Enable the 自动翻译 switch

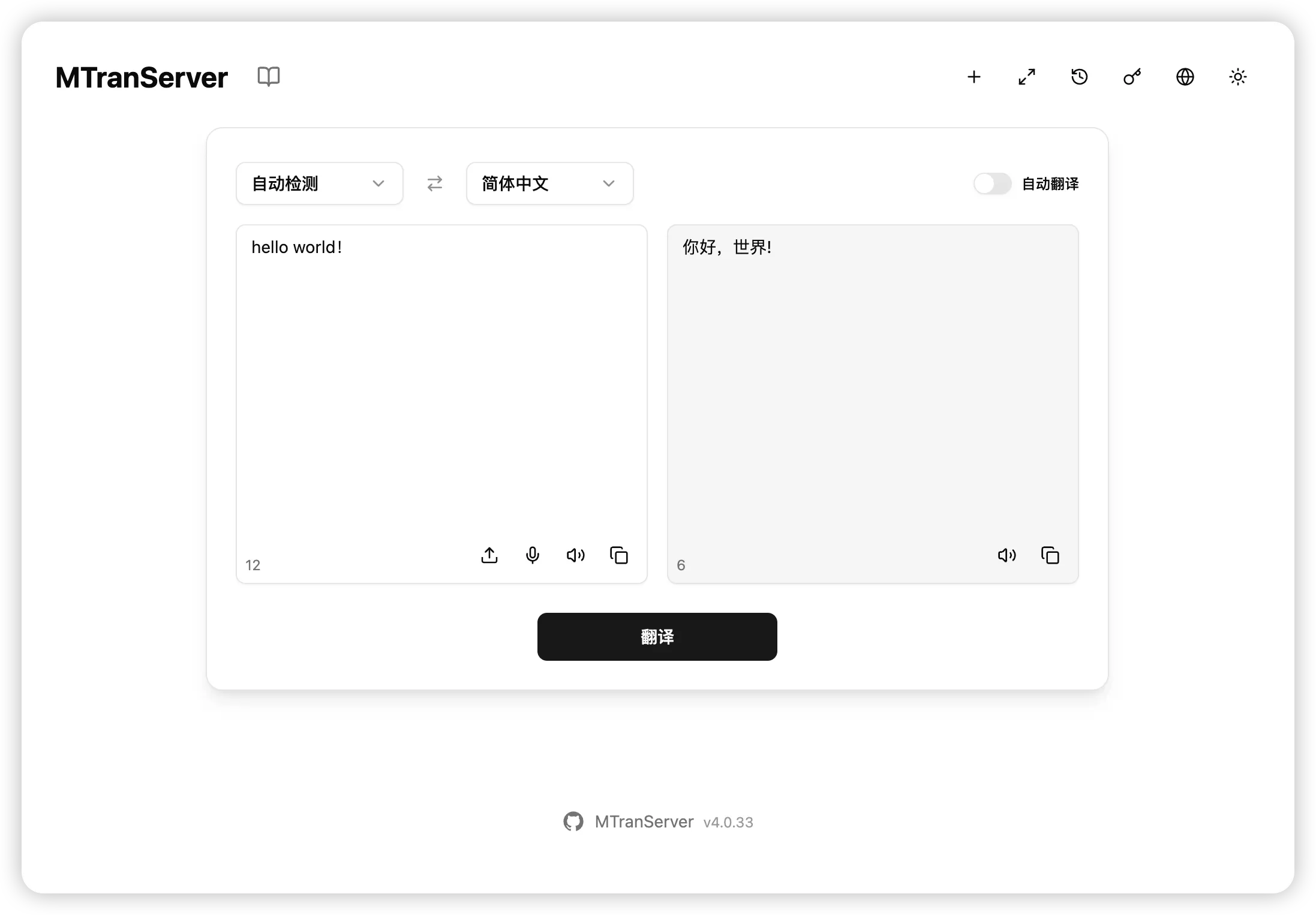click(x=993, y=183)
